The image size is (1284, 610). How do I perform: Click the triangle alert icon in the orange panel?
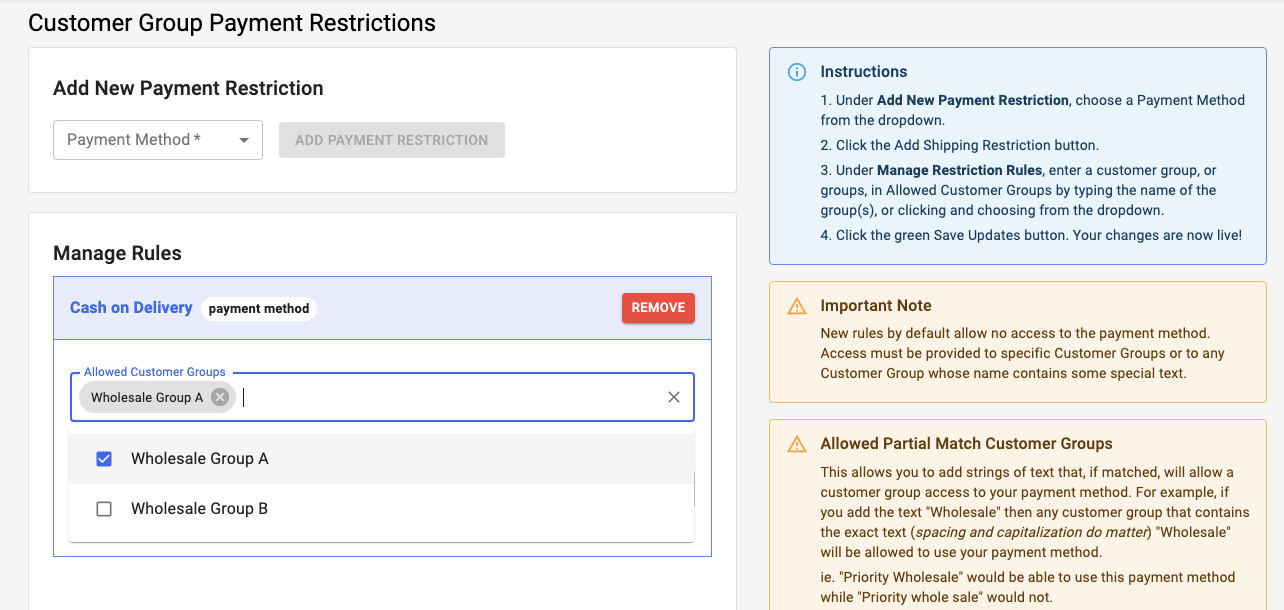point(796,306)
